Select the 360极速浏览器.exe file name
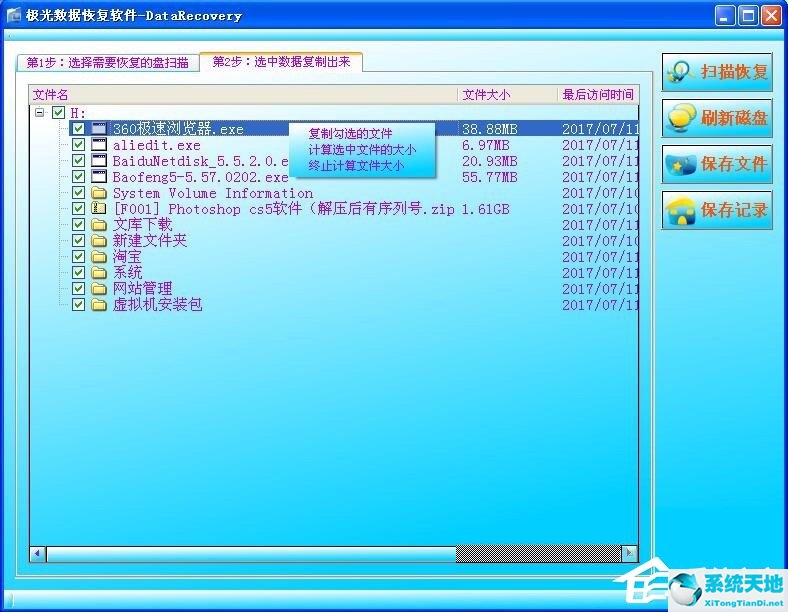The height and width of the screenshot is (612, 788). pyautogui.click(x=178, y=129)
